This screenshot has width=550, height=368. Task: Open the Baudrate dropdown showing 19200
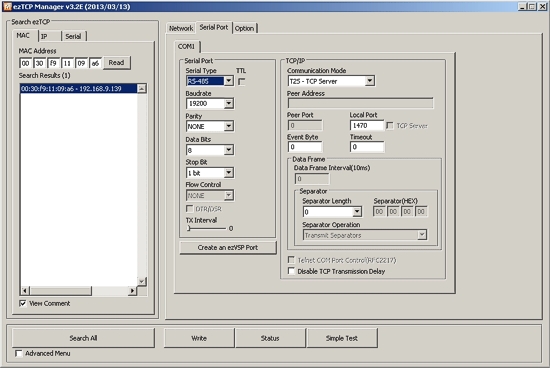pyautogui.click(x=229, y=103)
